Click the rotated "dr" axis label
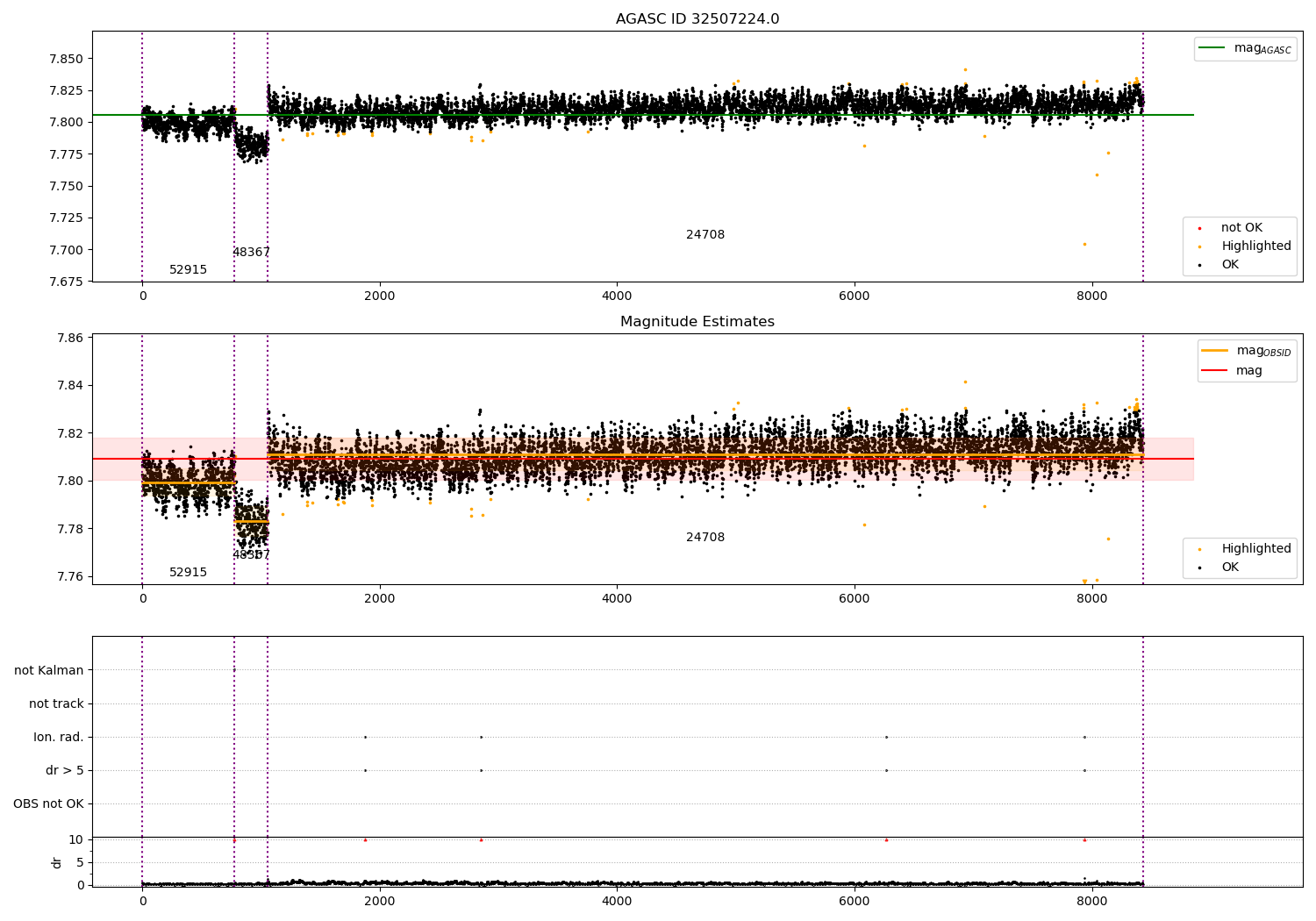 pyautogui.click(x=57, y=862)
